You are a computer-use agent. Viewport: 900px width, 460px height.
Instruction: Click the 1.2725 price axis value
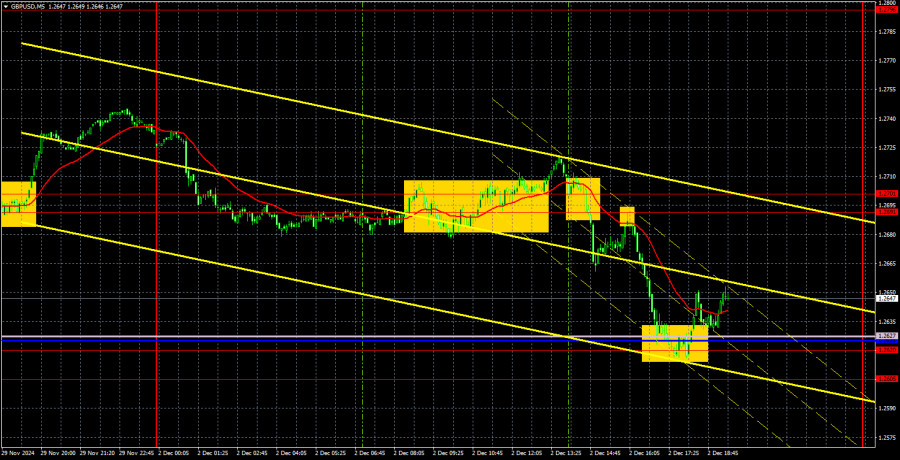tap(887, 148)
